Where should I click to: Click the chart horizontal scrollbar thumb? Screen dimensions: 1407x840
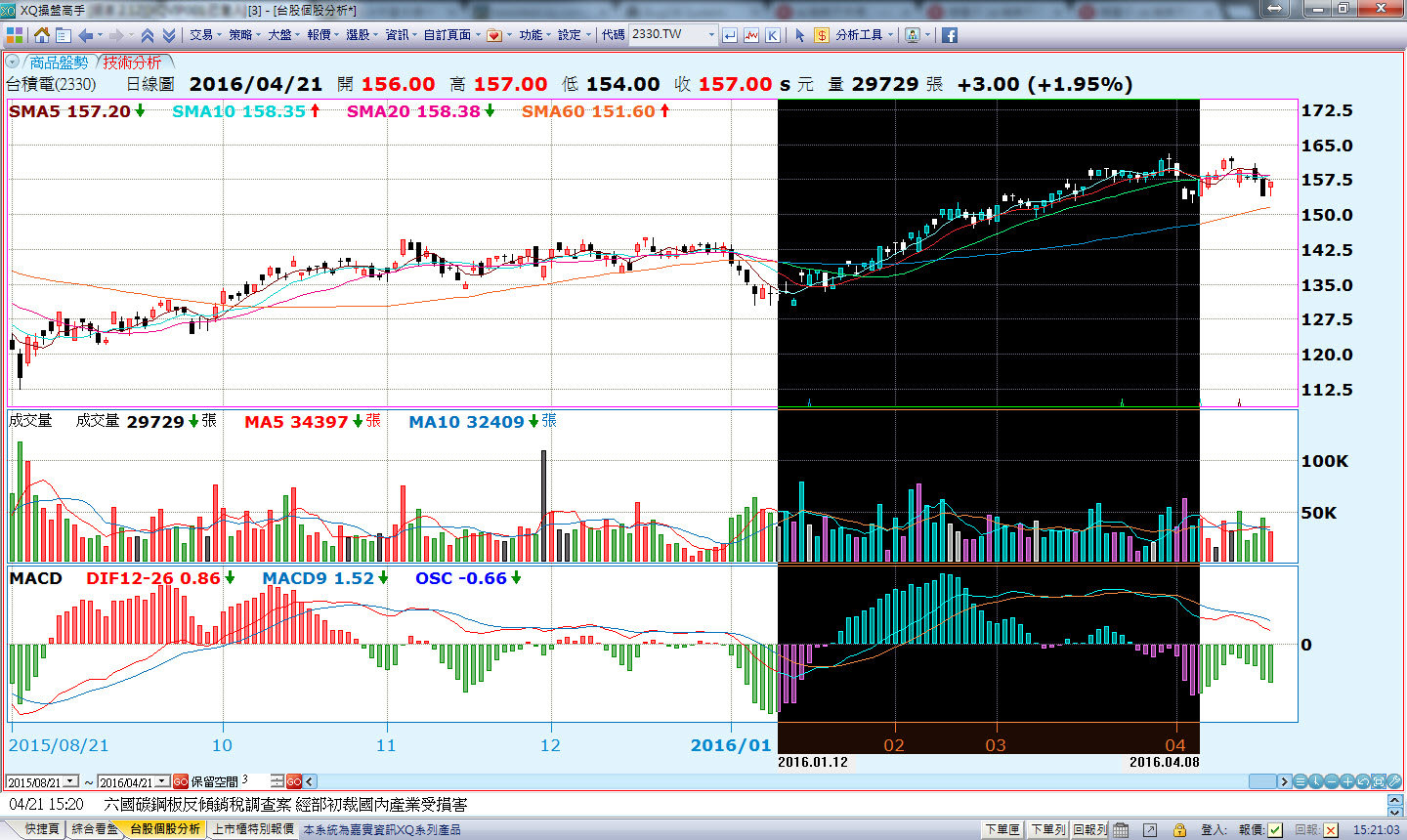pos(1262,781)
